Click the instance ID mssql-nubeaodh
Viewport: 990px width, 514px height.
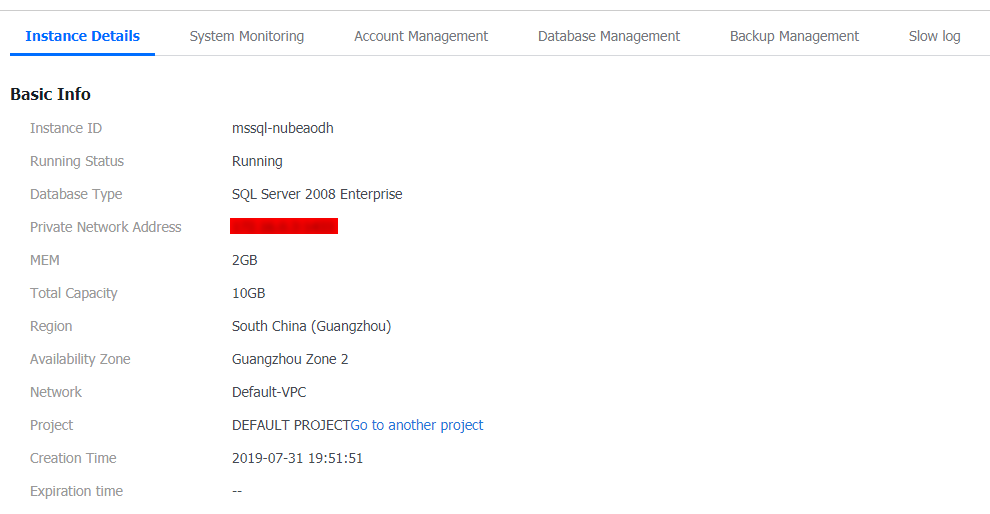pos(282,128)
